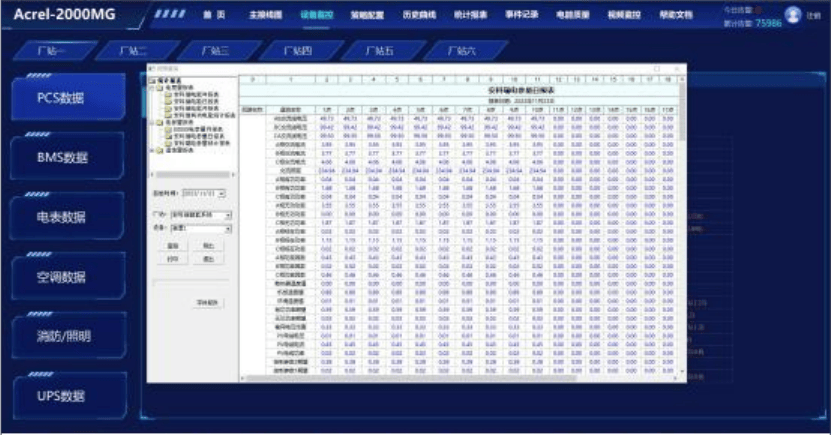Switch to the 厂站六 tab
The width and height of the screenshot is (835, 435).
click(460, 50)
